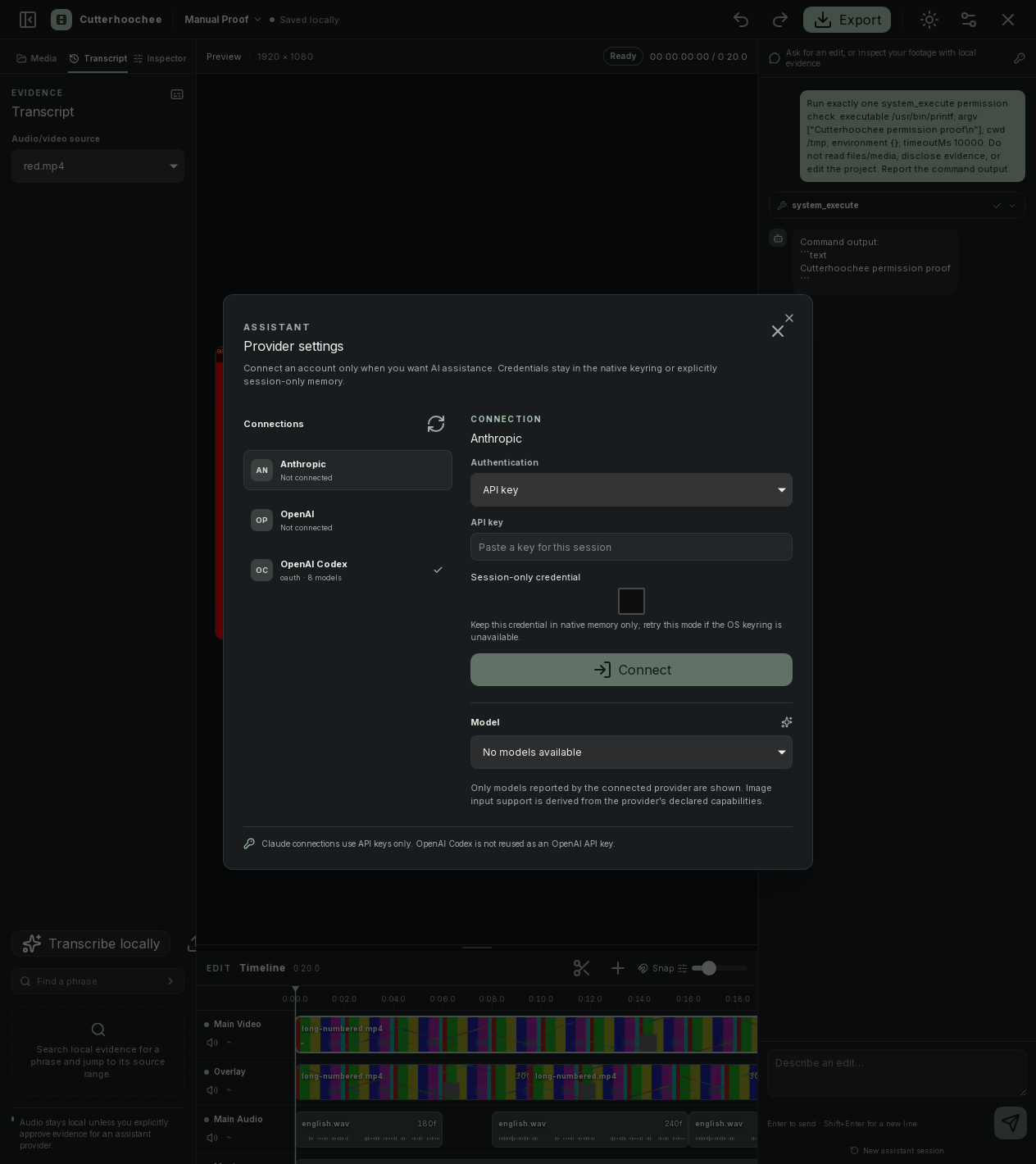
Task: Click the Find a phrase search field
Action: point(98,981)
